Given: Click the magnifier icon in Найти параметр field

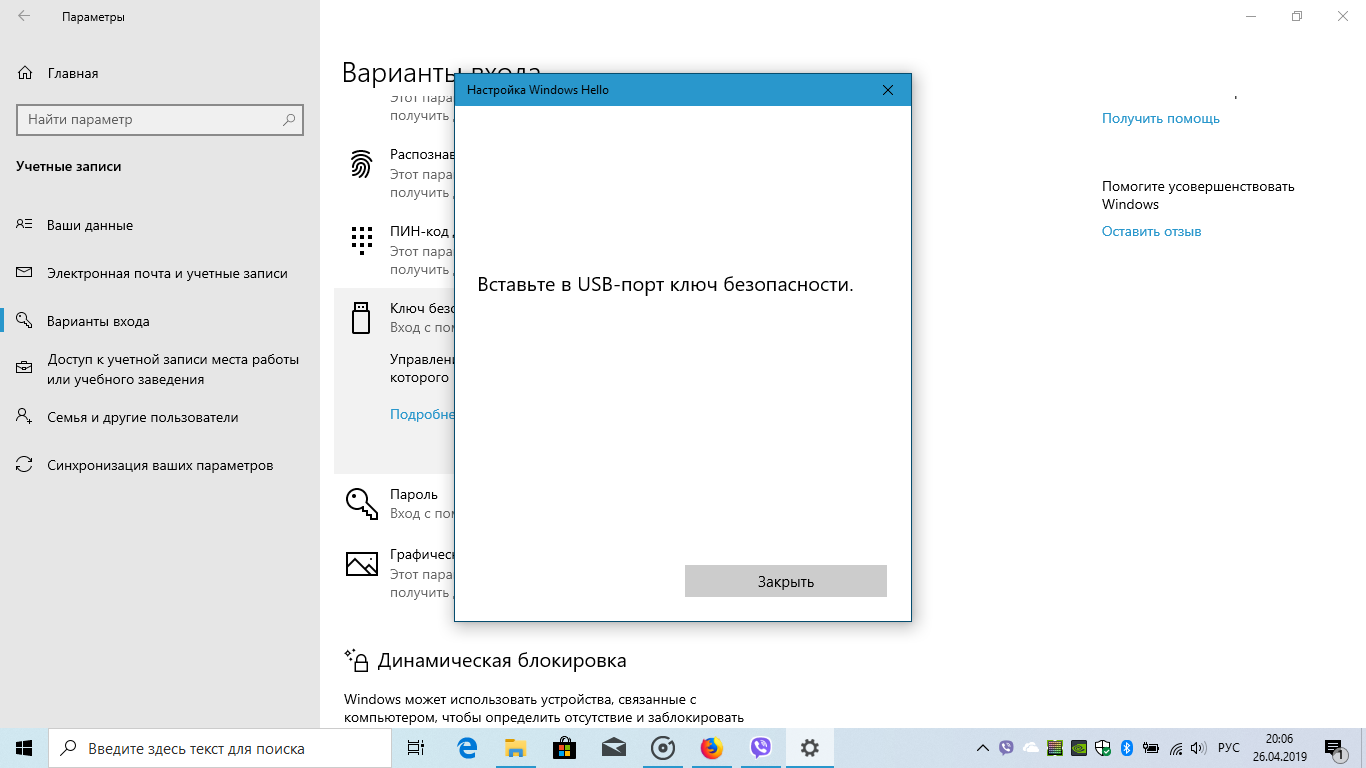Looking at the screenshot, I should tap(289, 120).
